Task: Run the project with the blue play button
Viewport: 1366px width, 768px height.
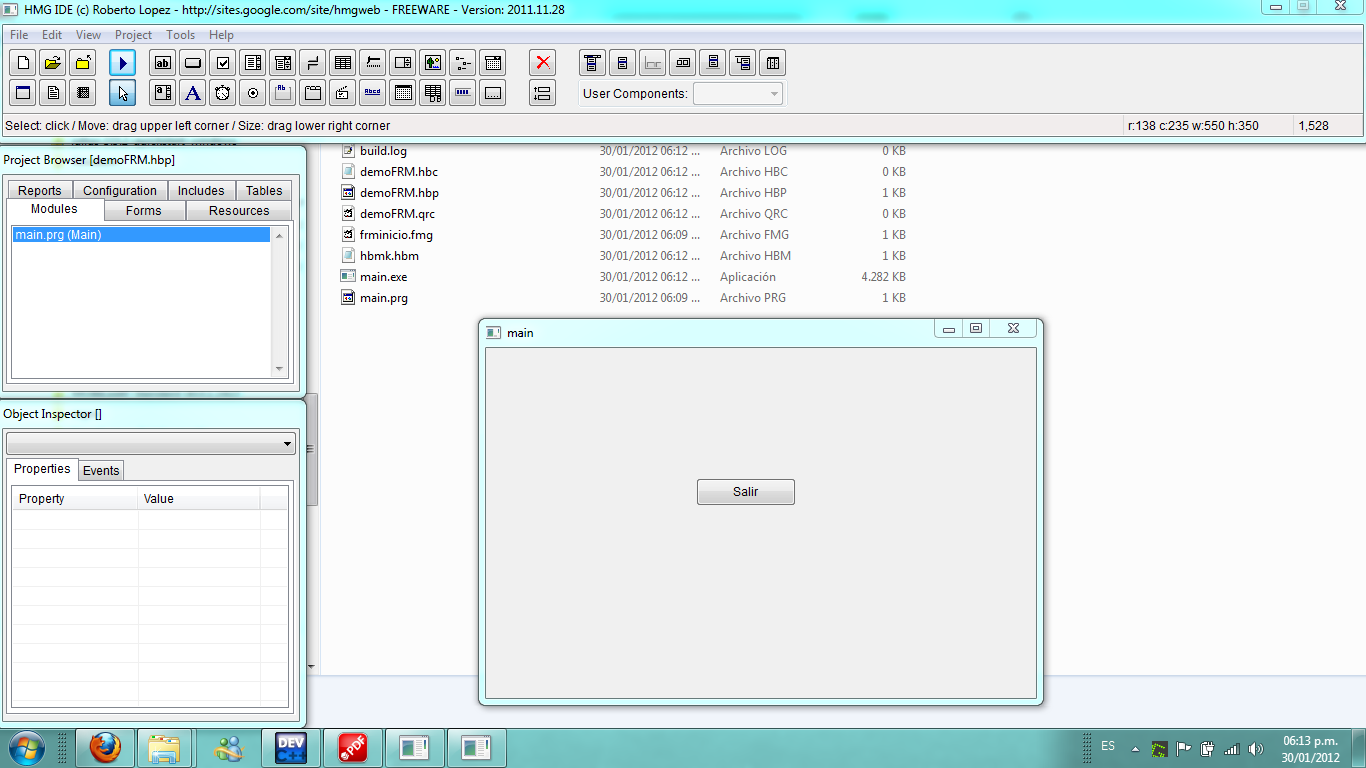Action: tap(122, 63)
